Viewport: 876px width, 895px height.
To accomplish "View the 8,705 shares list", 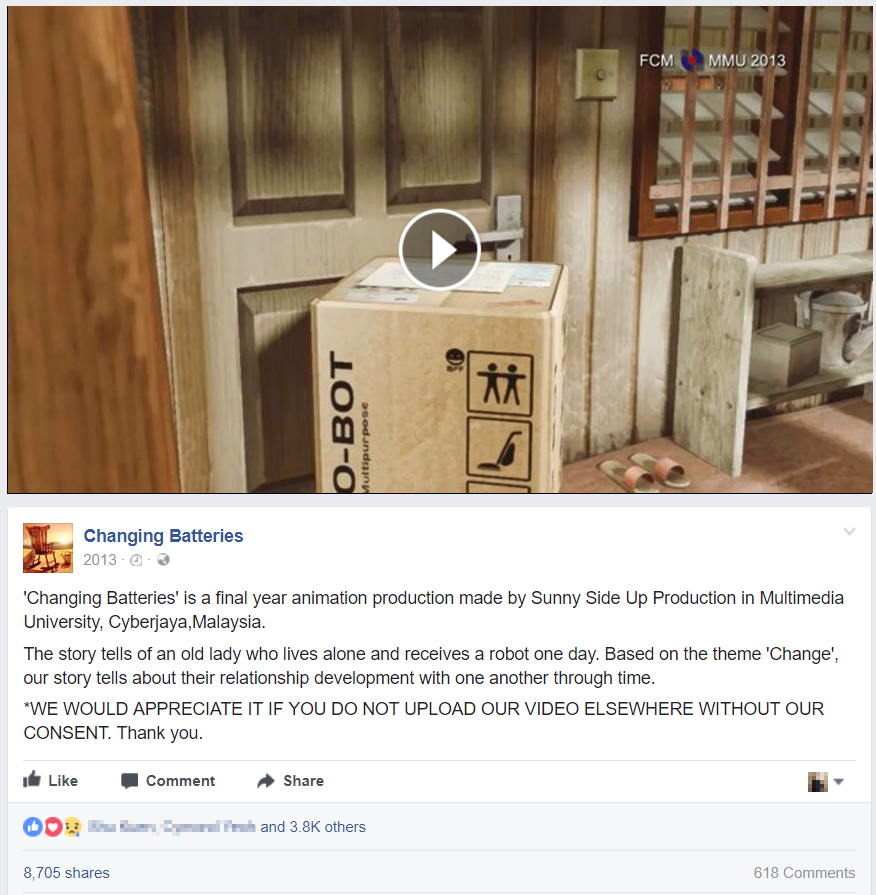I will pos(66,873).
